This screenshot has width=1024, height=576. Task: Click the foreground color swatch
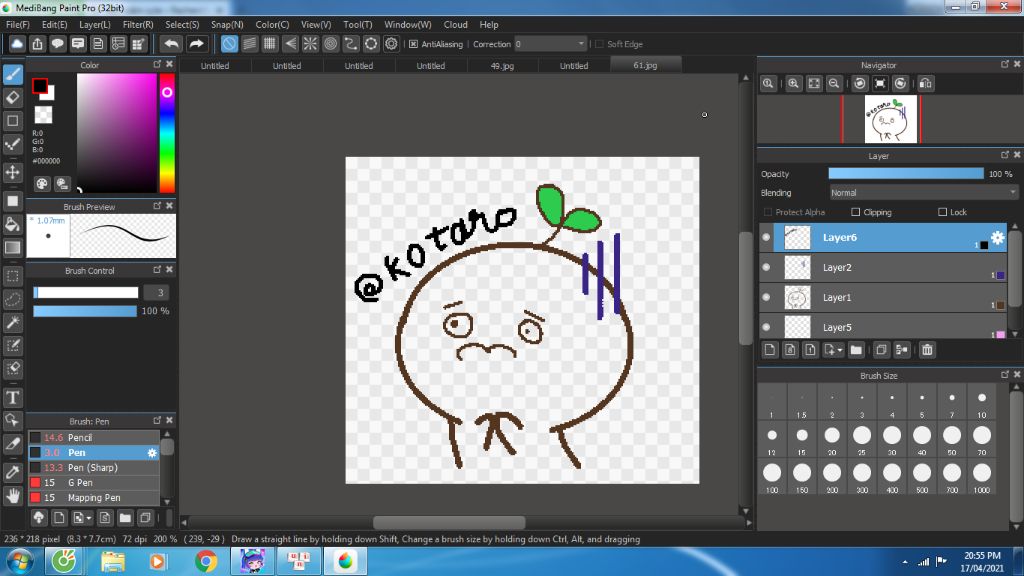pos(39,86)
